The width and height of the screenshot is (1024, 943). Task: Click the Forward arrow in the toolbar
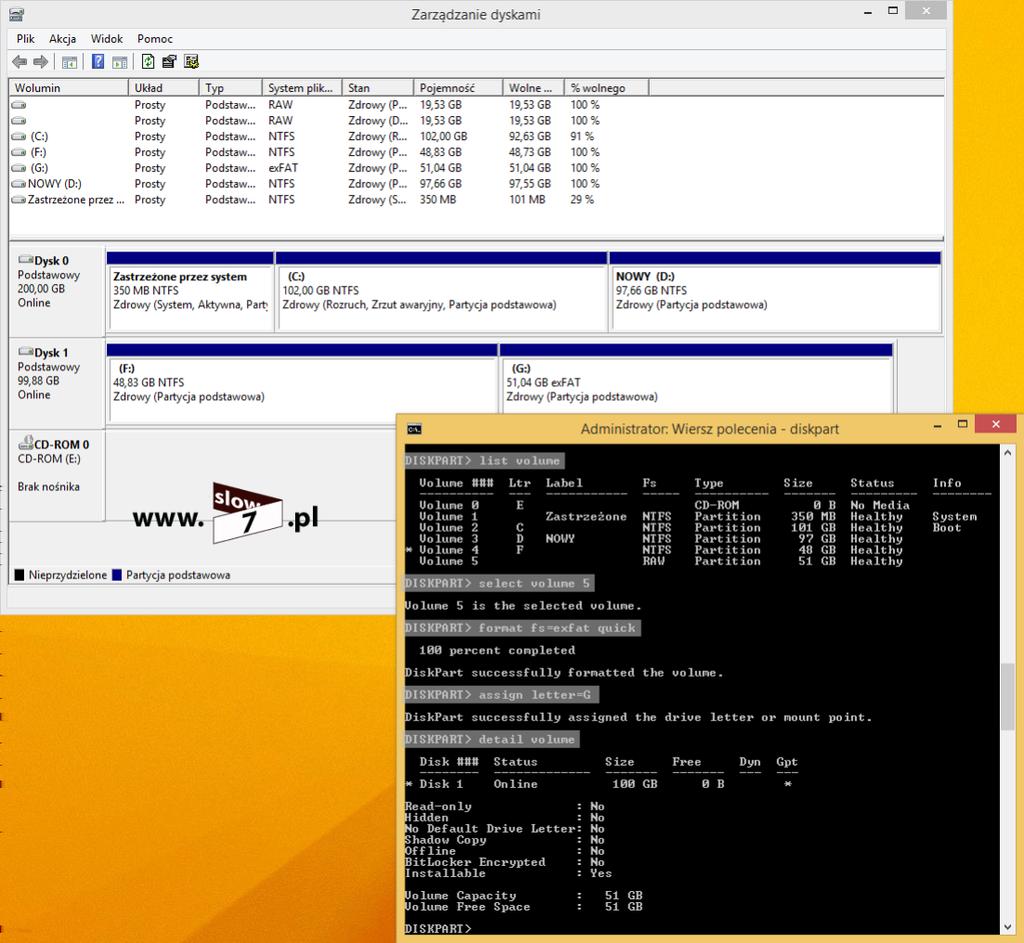(40, 62)
